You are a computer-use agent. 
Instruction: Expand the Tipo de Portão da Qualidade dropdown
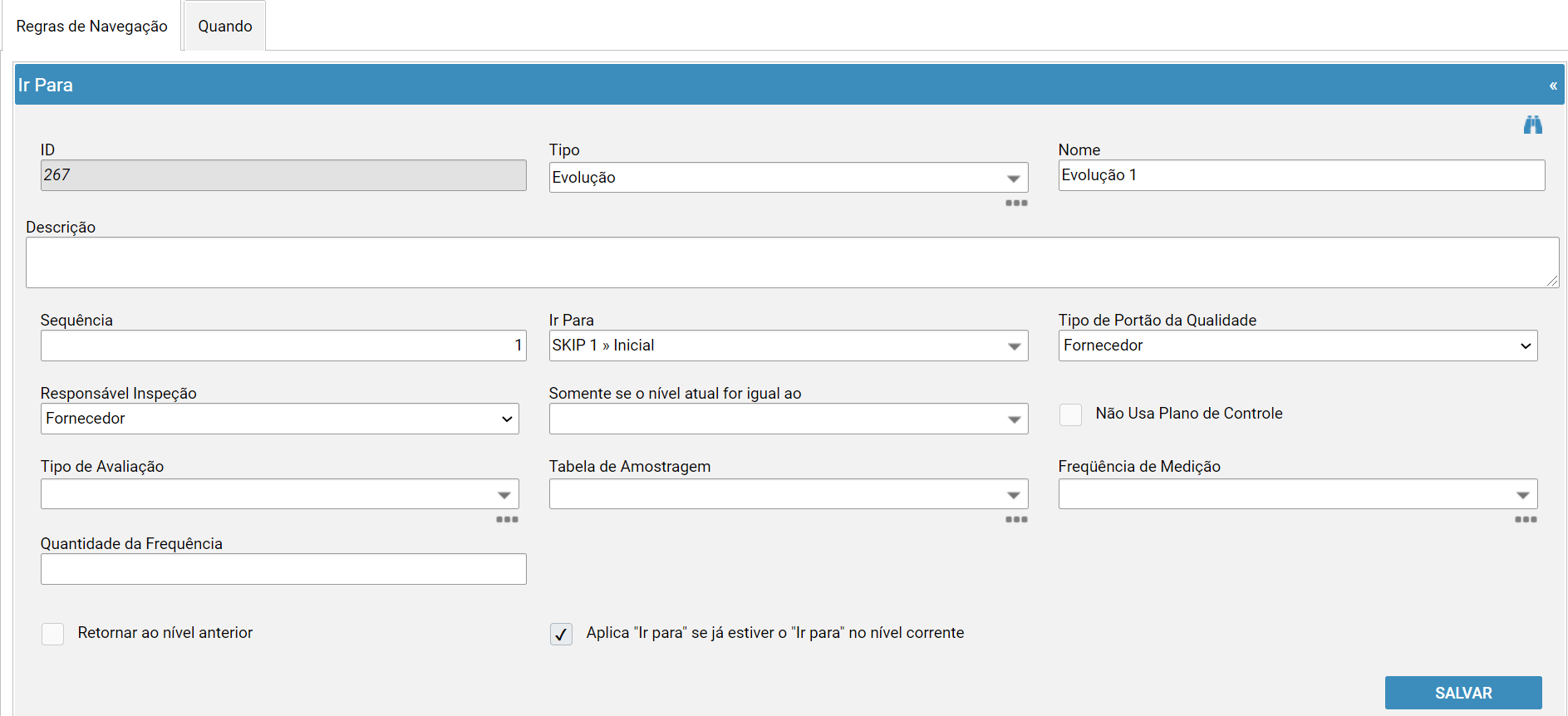1297,346
